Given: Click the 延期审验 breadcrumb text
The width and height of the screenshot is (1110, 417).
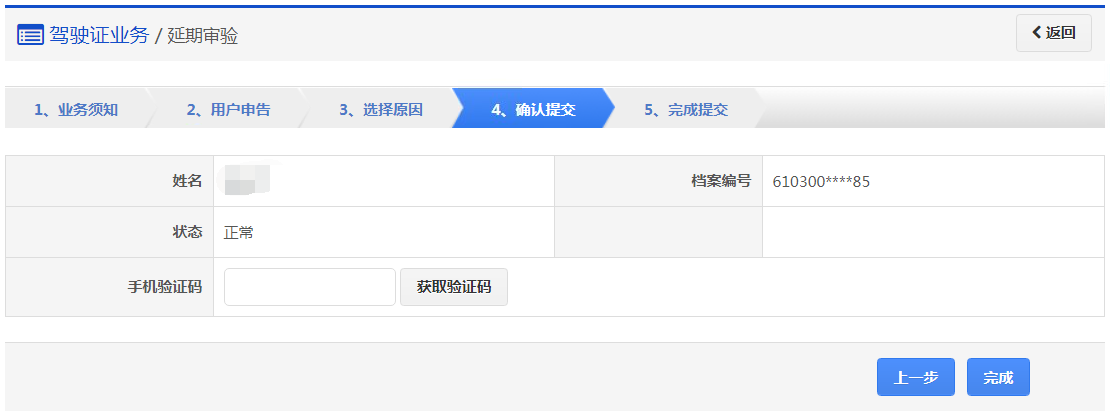Looking at the screenshot, I should coord(202,36).
